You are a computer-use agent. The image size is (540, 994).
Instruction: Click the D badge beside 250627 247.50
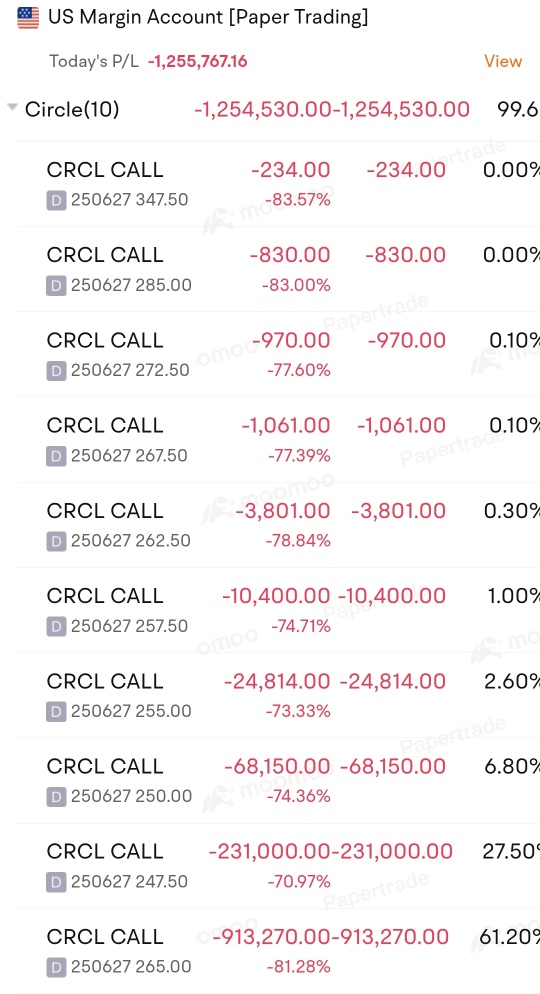56,882
